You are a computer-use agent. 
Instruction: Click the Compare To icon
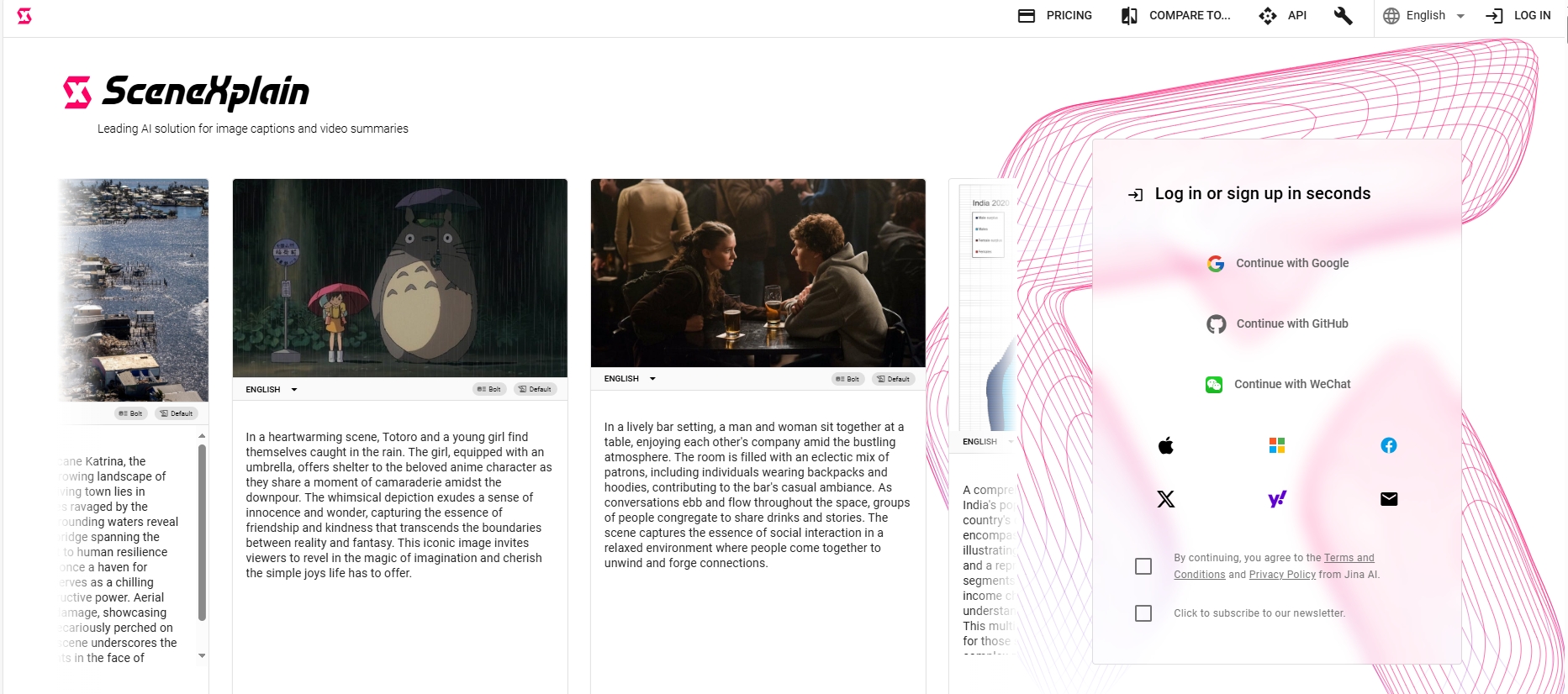tap(1129, 15)
